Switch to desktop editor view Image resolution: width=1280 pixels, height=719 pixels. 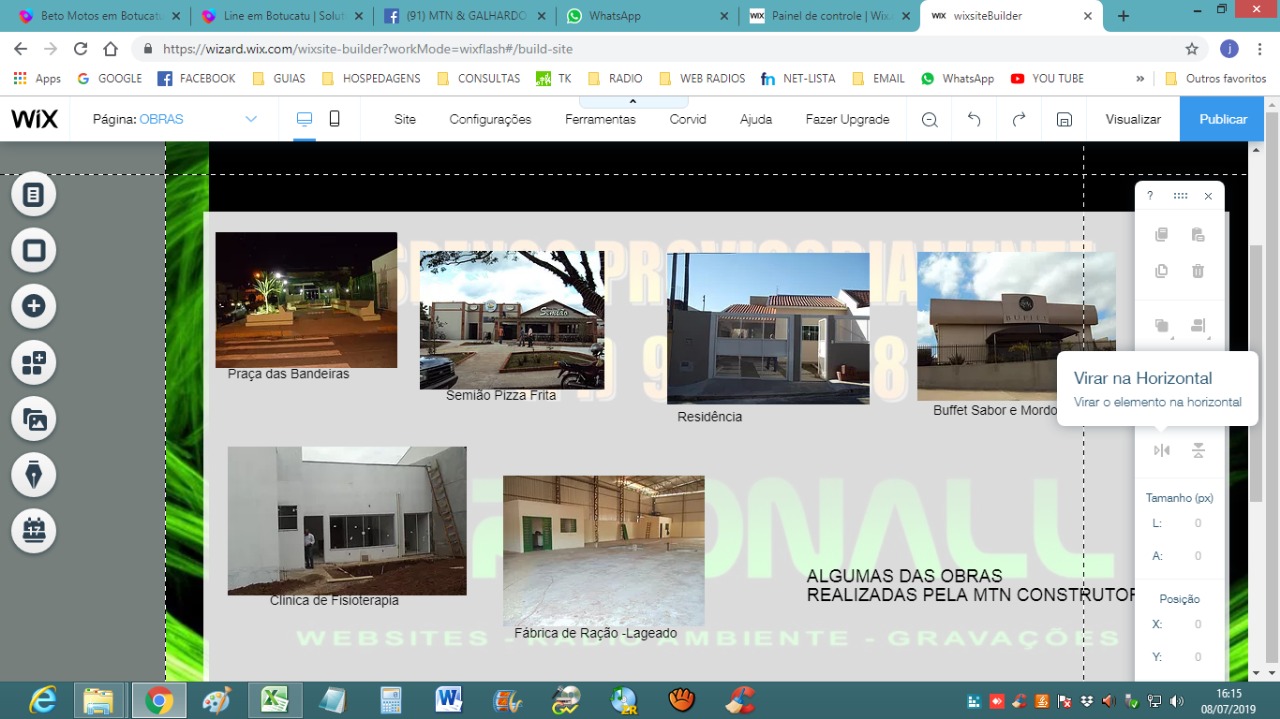(304, 119)
